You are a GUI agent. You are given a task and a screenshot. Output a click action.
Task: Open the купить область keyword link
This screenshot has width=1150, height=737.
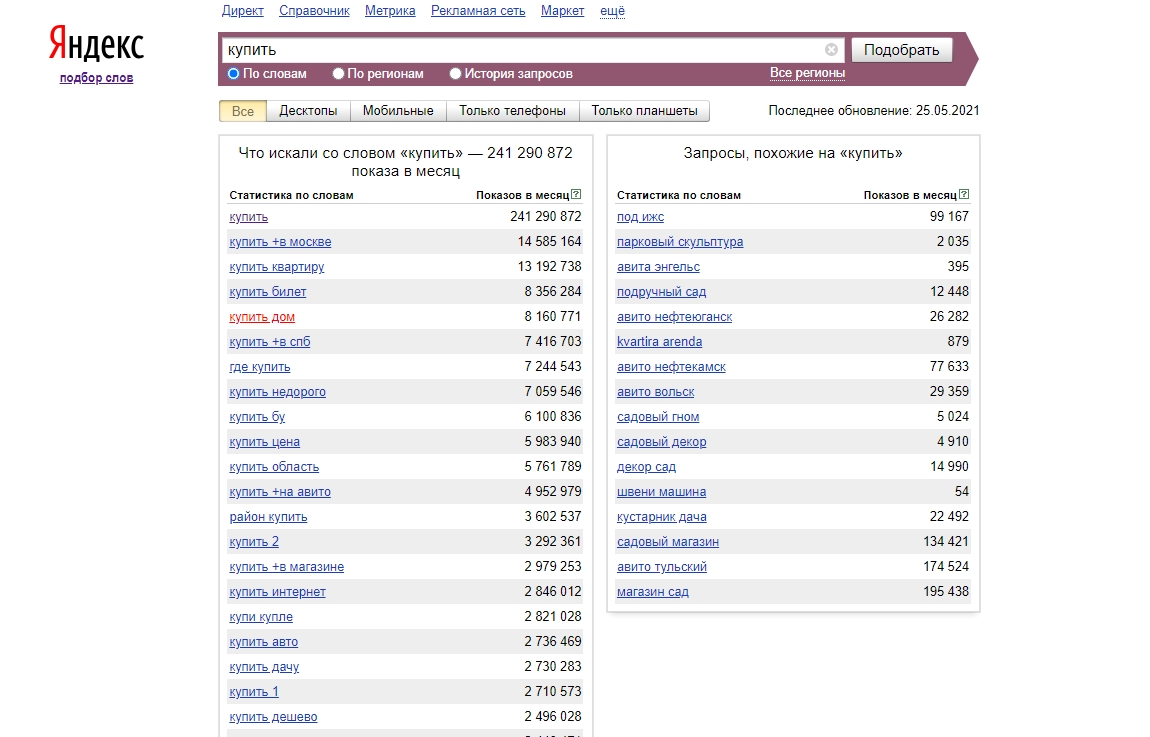(274, 467)
